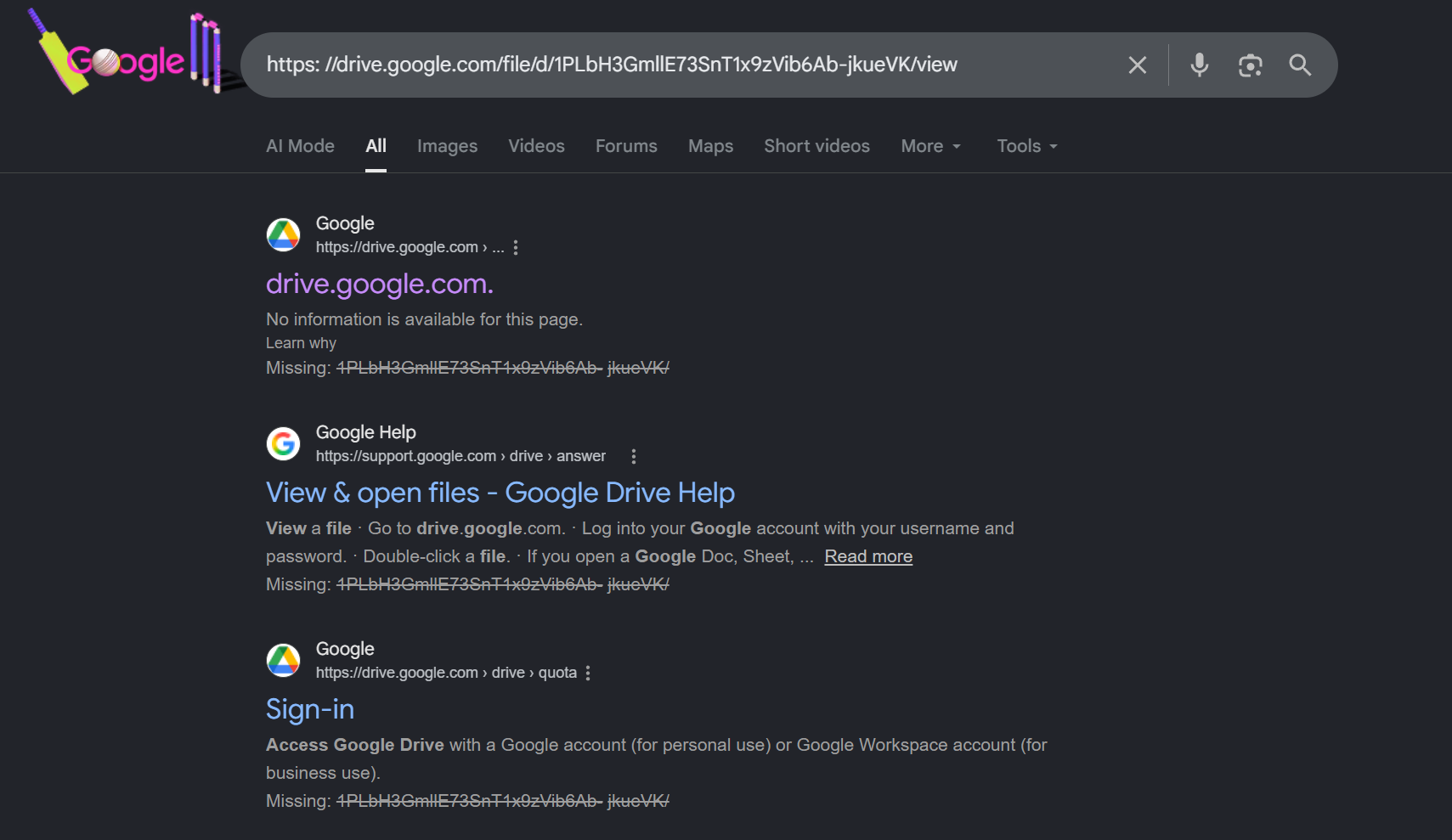
Task: Click Drive favicon of the Sign-in result
Action: 284,660
